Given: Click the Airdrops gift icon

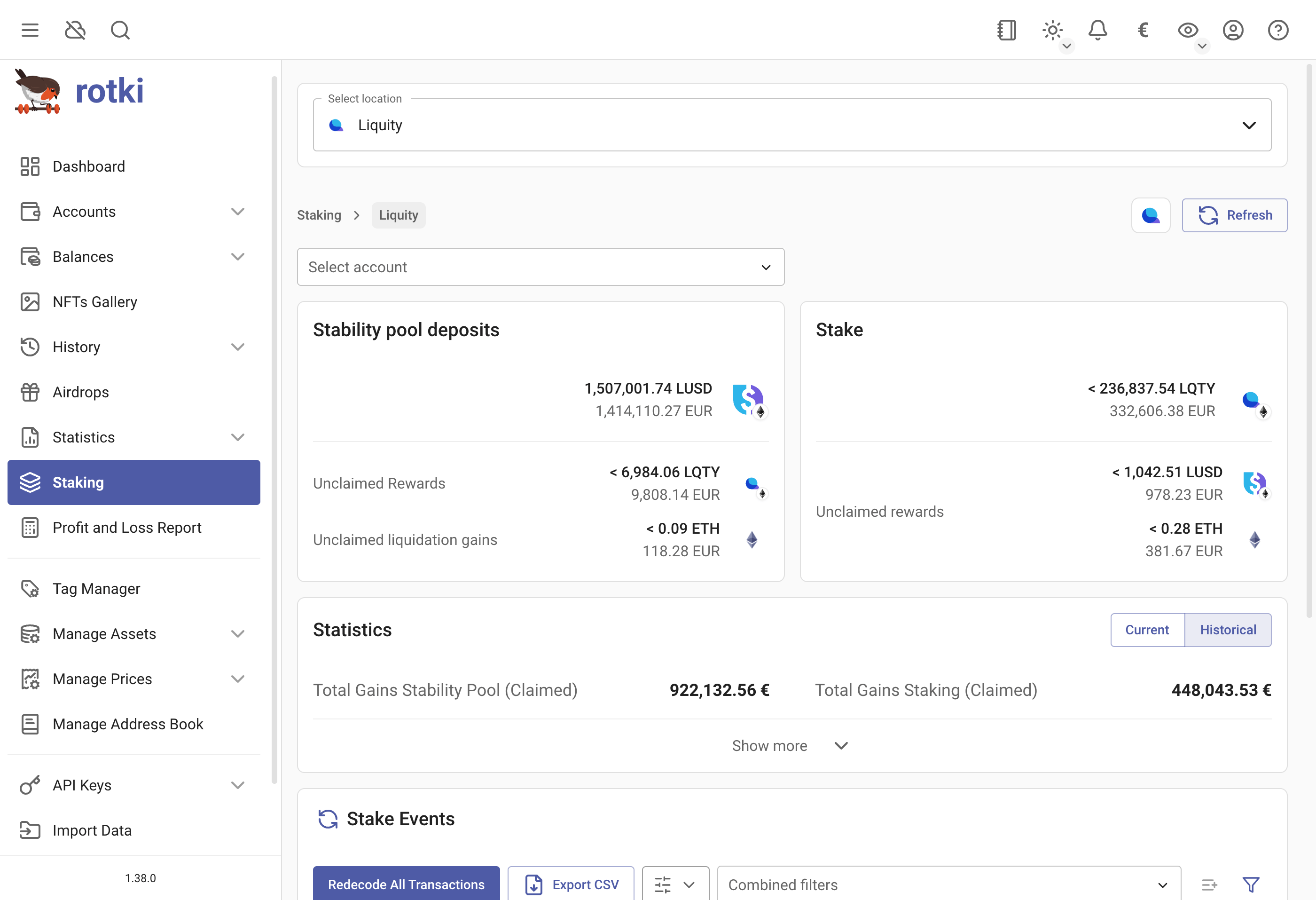Looking at the screenshot, I should point(30,392).
